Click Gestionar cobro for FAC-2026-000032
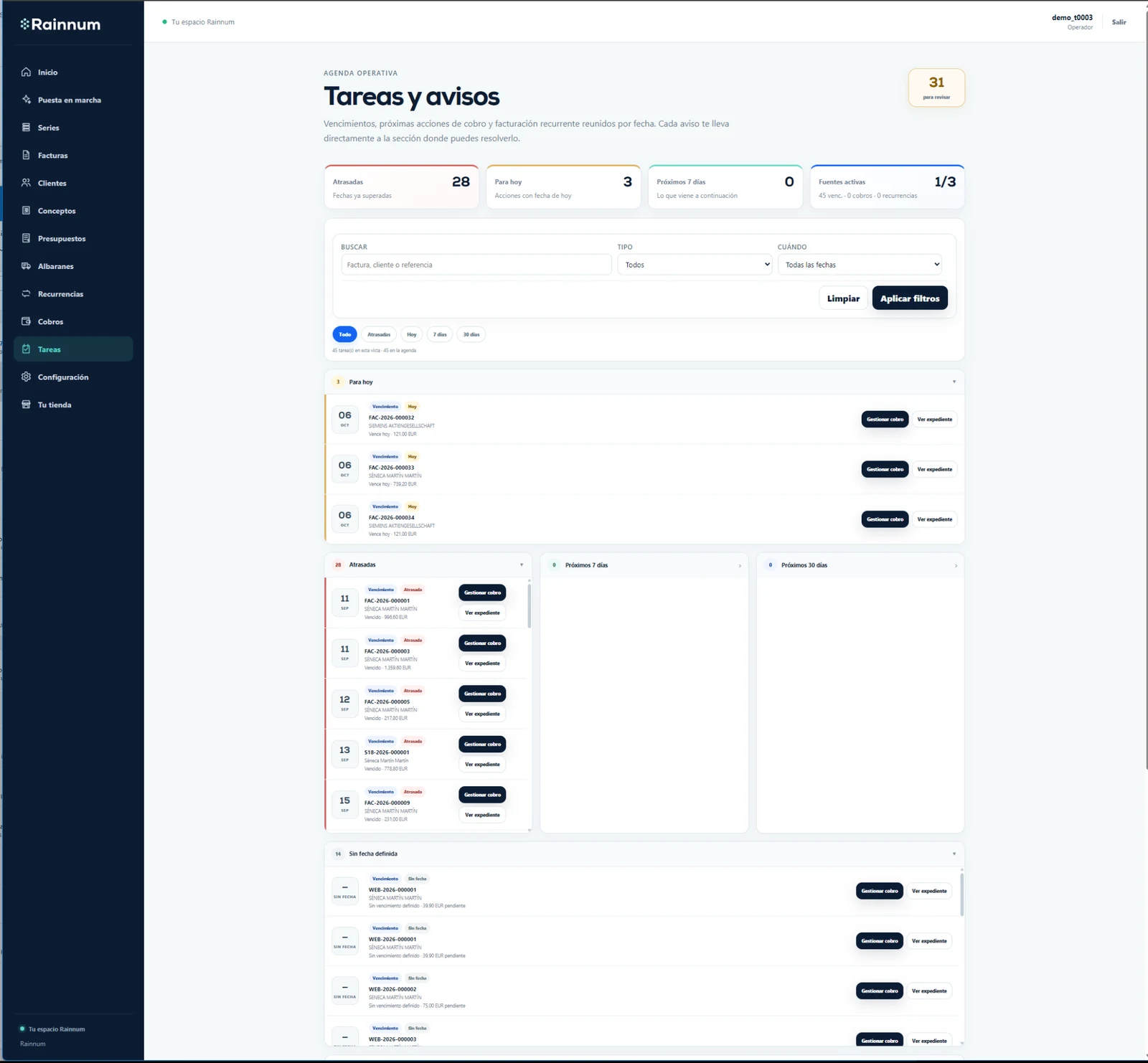Viewport: 1148px width, 1063px height. click(885, 419)
